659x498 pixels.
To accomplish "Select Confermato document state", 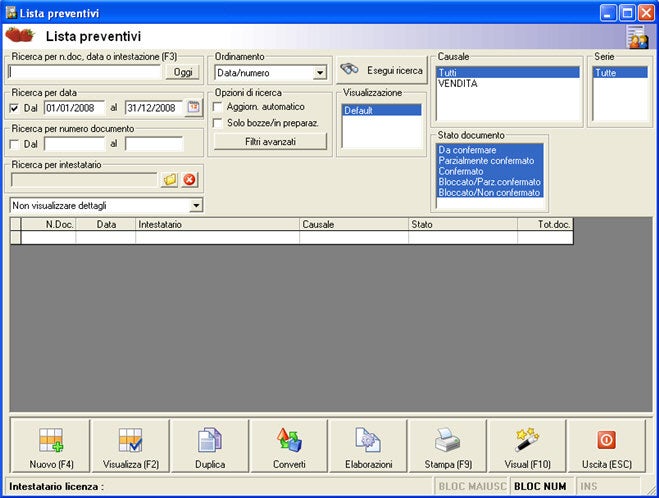I will pyautogui.click(x=490, y=171).
